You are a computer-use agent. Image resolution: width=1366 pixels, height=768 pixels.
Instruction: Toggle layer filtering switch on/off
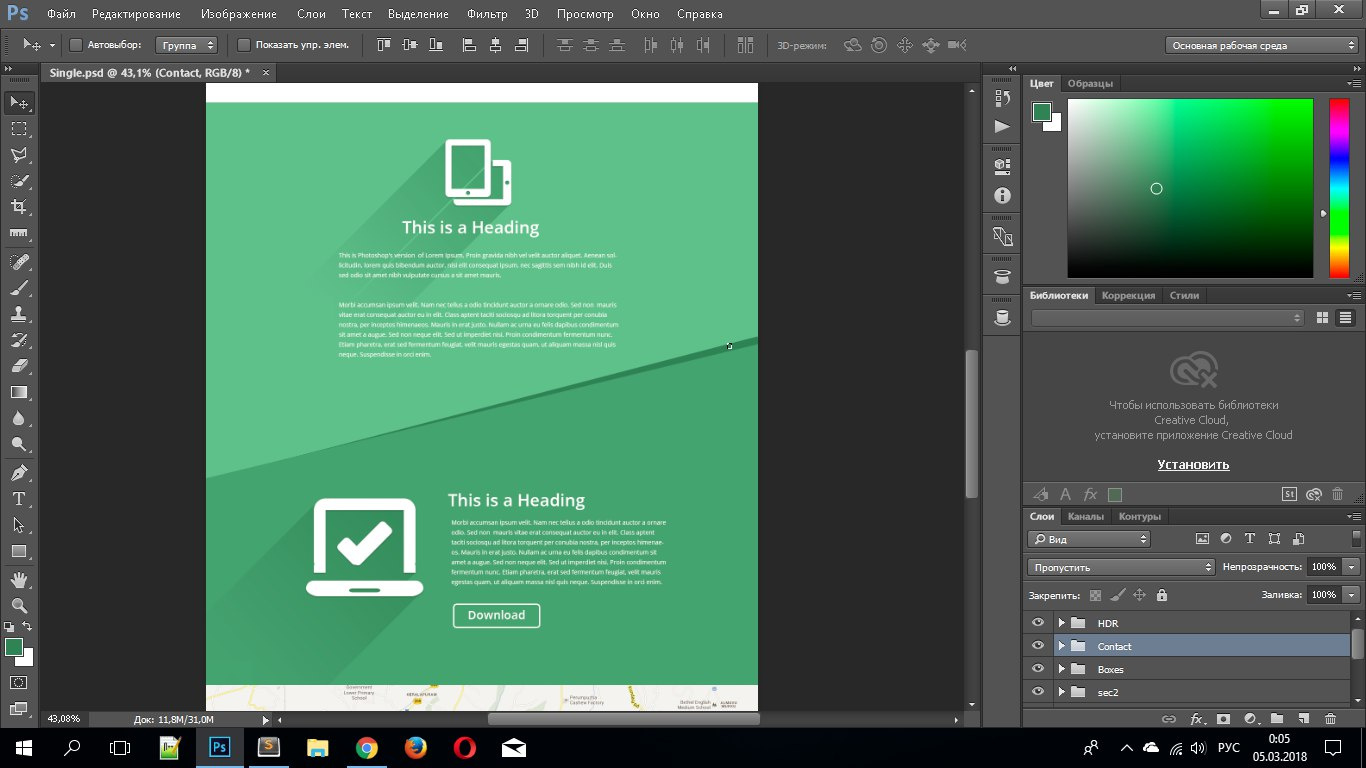pyautogui.click(x=1356, y=538)
